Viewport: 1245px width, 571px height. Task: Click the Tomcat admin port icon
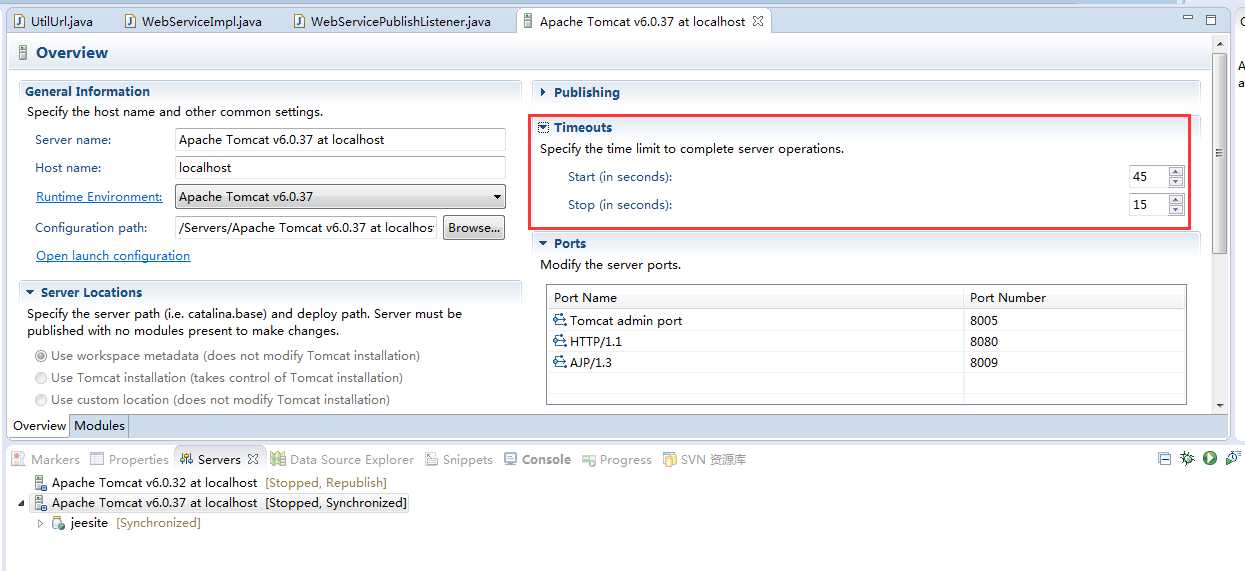(560, 320)
